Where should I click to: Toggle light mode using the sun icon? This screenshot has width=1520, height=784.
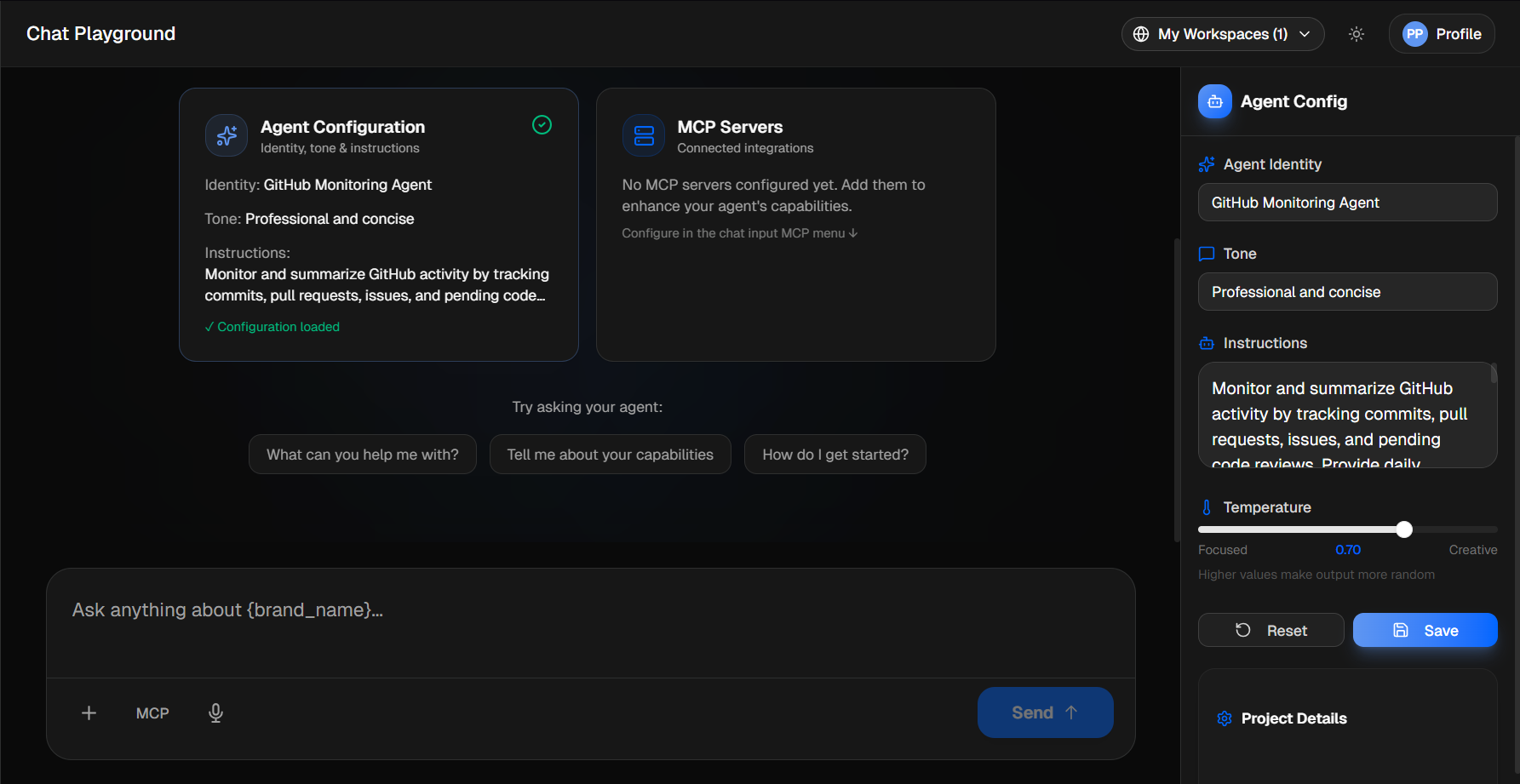1357,33
